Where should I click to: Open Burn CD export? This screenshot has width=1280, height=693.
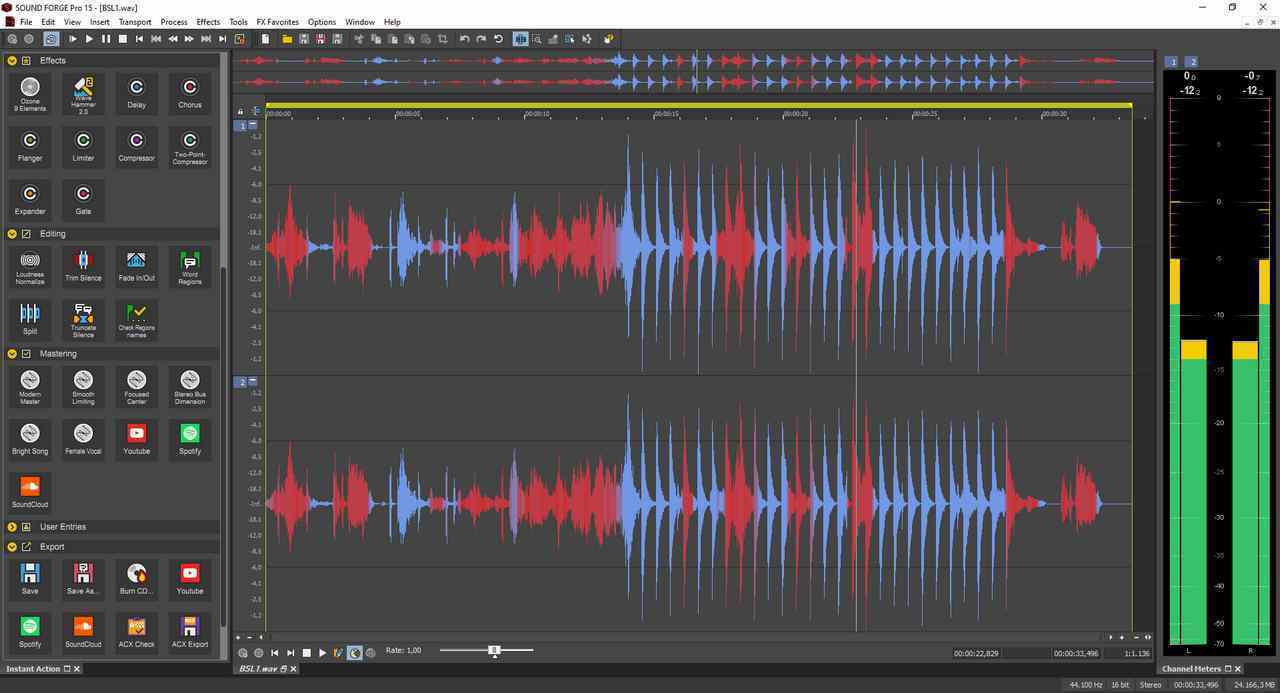click(136, 579)
